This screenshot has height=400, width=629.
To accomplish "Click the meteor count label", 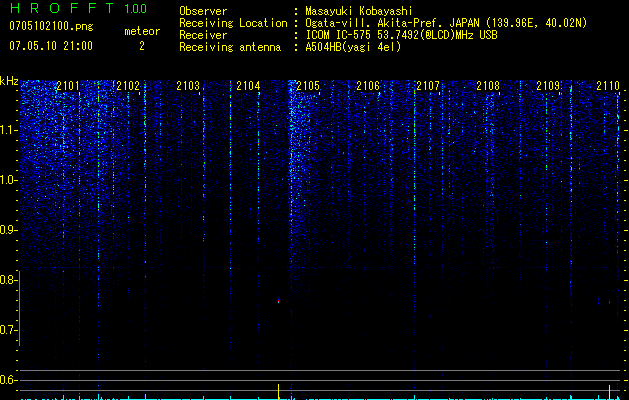I will 142,31.
